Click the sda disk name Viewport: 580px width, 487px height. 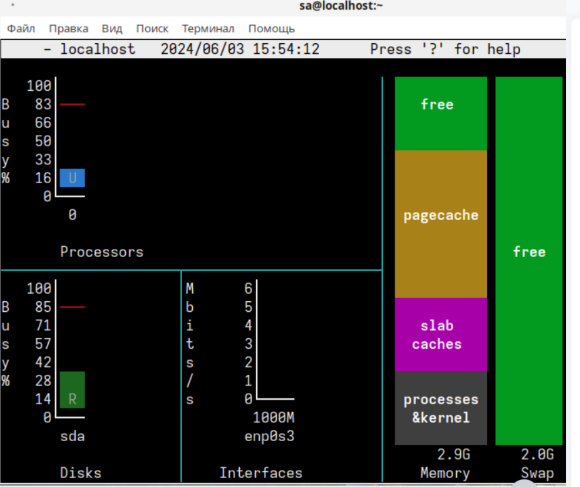(x=72, y=436)
